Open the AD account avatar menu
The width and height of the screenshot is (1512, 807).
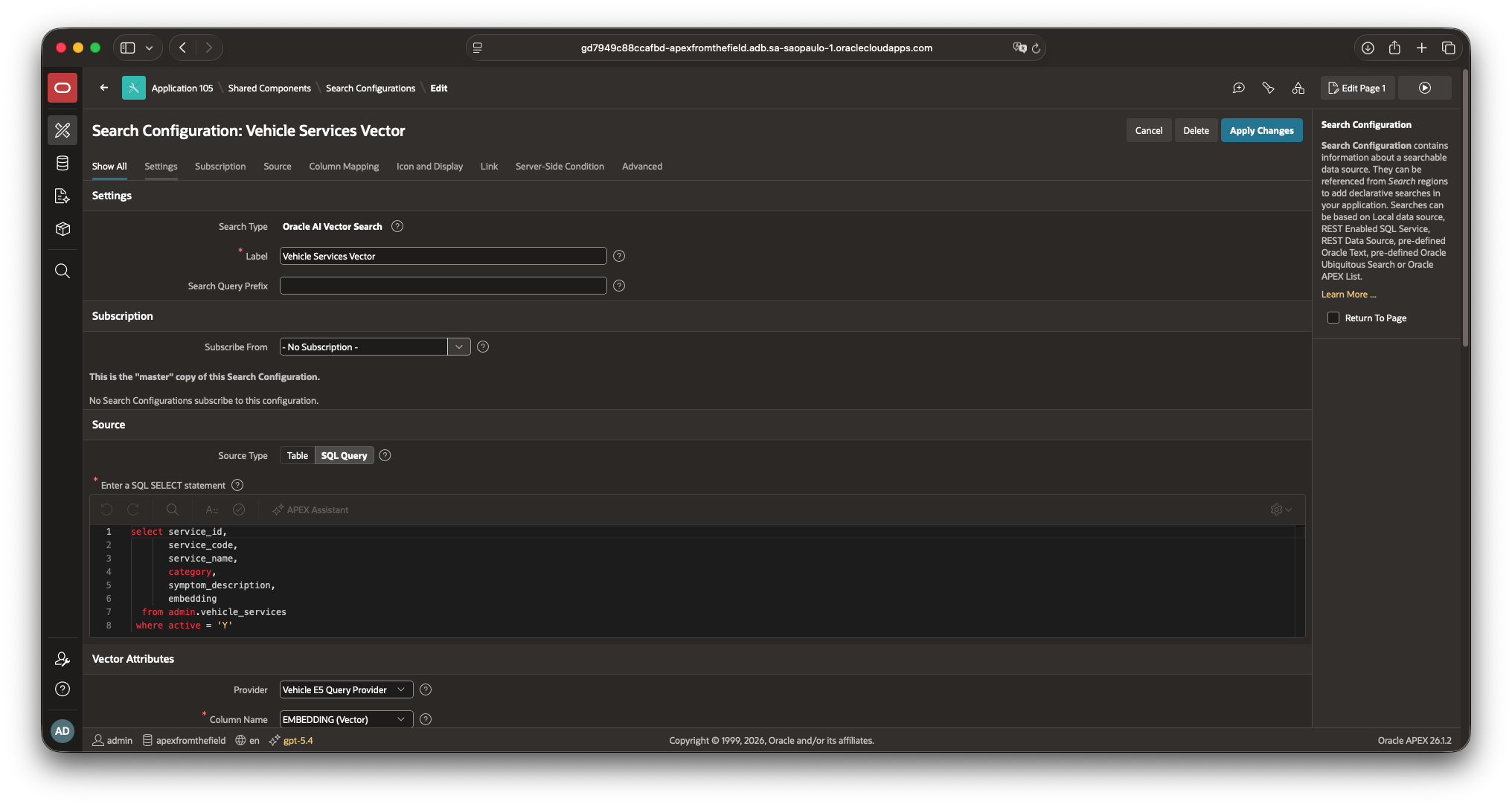(63, 731)
